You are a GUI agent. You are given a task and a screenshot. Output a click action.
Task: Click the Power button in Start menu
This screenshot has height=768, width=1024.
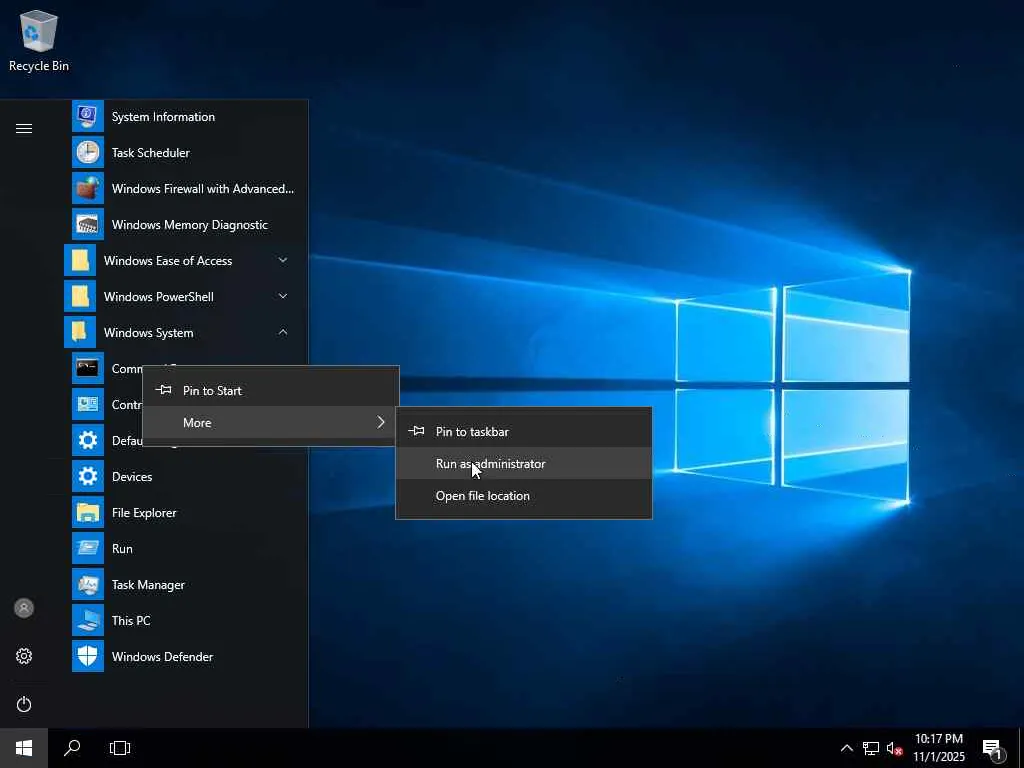click(24, 704)
